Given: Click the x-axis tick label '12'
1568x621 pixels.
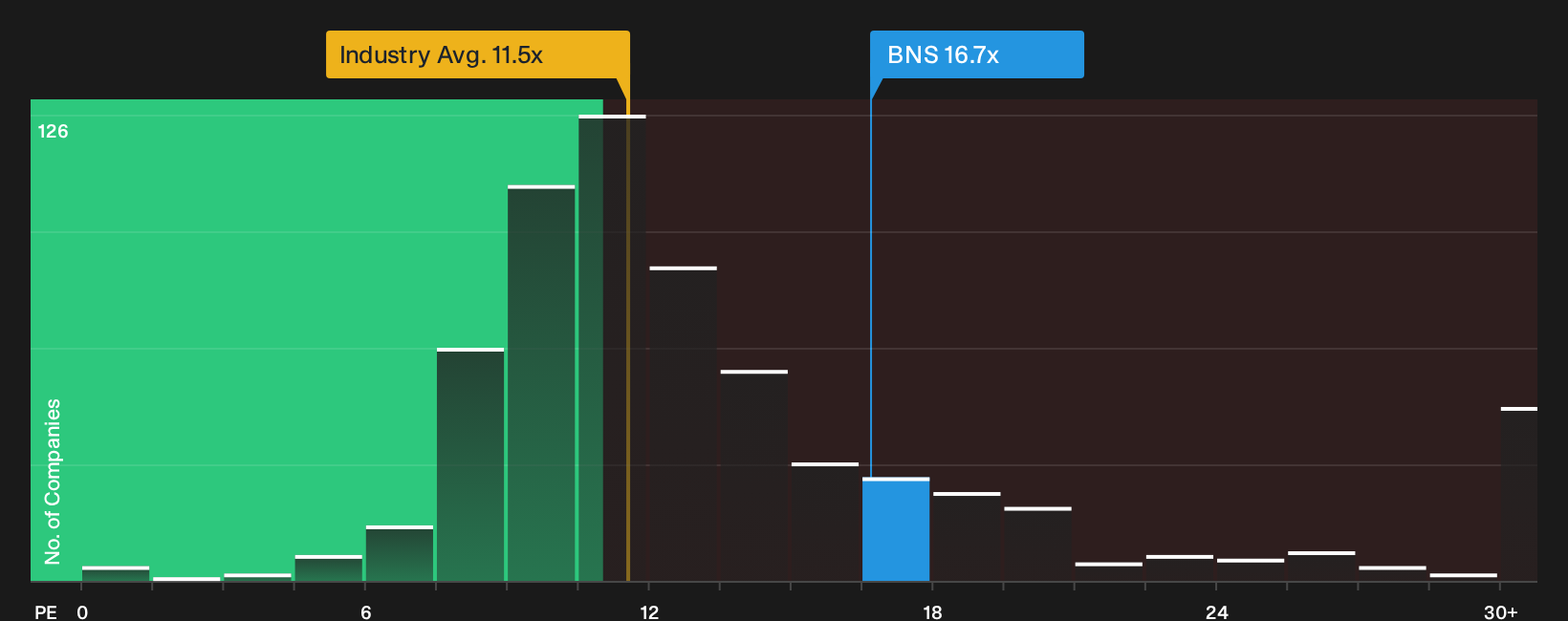Looking at the screenshot, I should coord(649,612).
